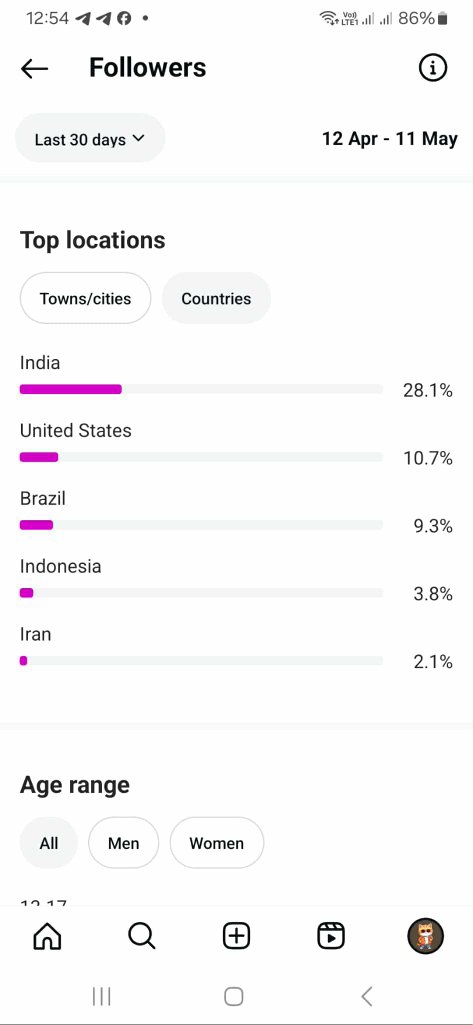This screenshot has height=1025, width=473.
Task: Tap the create new post plus icon
Action: (x=236, y=936)
